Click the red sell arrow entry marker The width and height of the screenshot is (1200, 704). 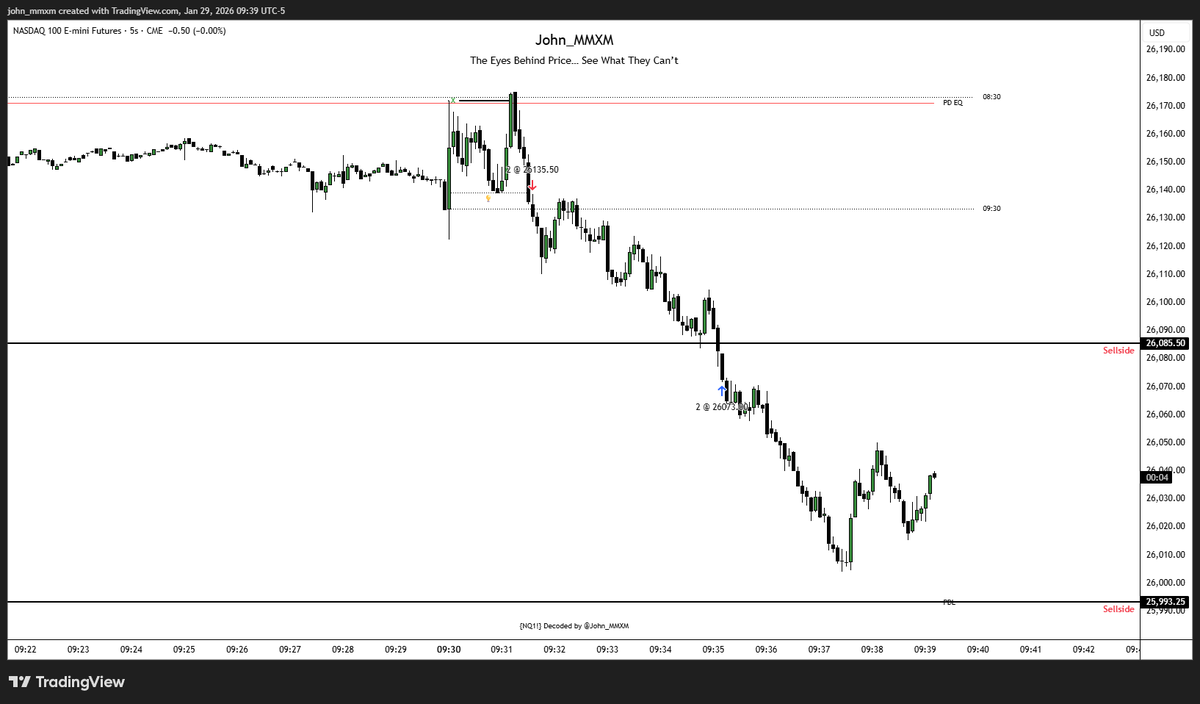point(532,186)
